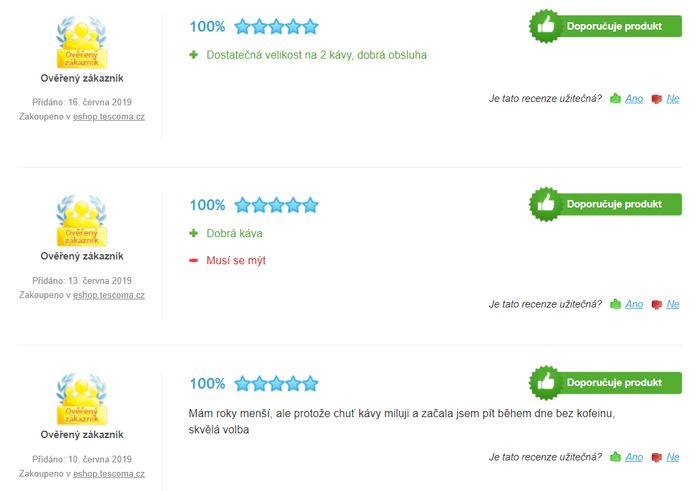The height and width of the screenshot is (491, 700).
Task: Open eshop.tescoma.cz link in June 13 review
Action: click(109, 295)
